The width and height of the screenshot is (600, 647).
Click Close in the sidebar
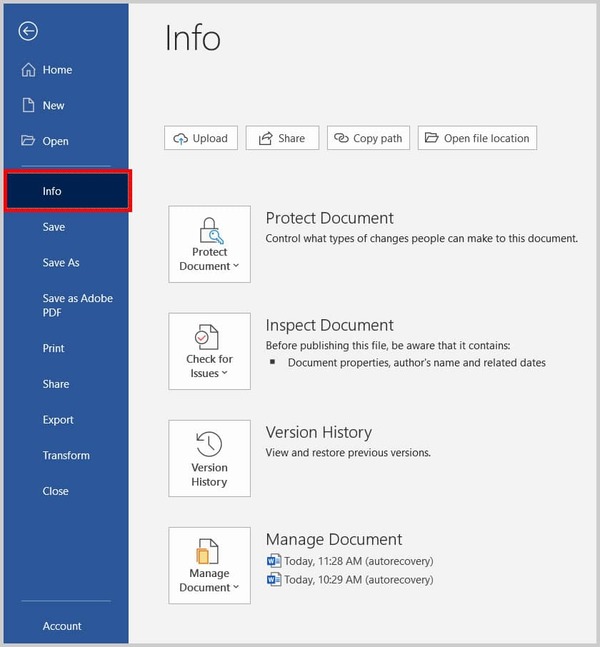pyautogui.click(x=66, y=491)
